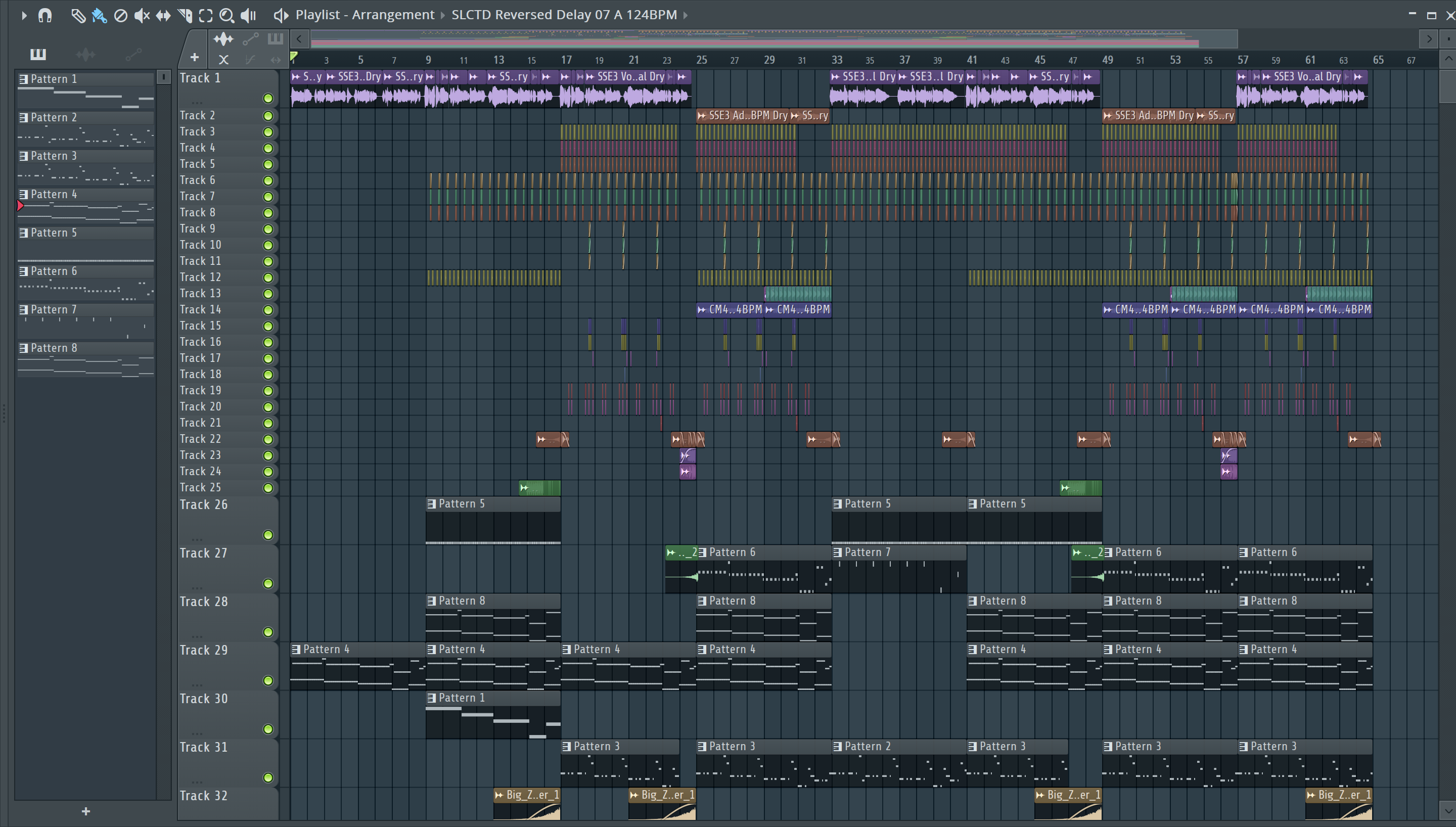Mute Track 22 with its green LED
This screenshot has width=1456, height=827.
click(x=268, y=440)
